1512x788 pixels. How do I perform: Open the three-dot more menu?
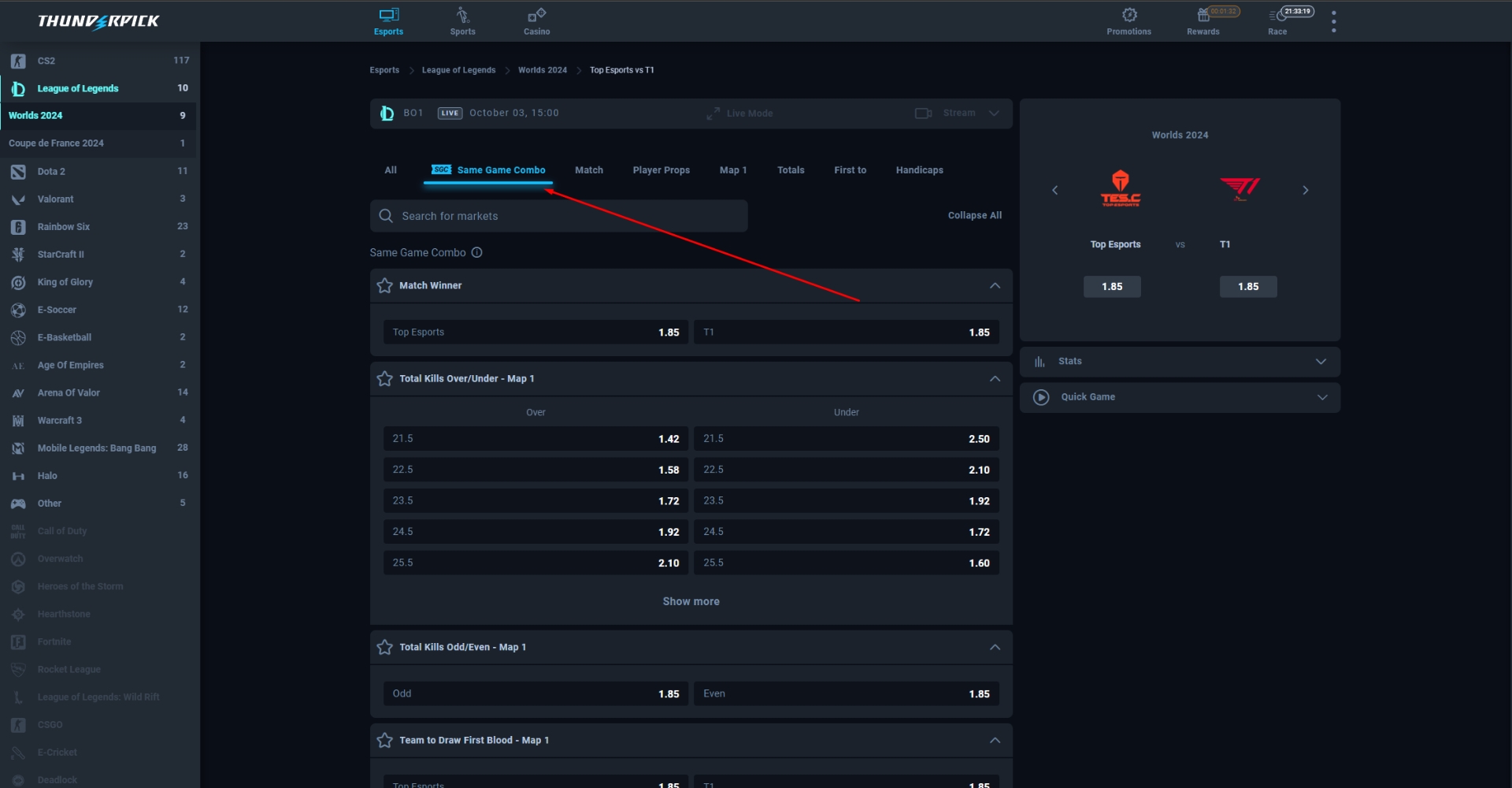pos(1333,21)
